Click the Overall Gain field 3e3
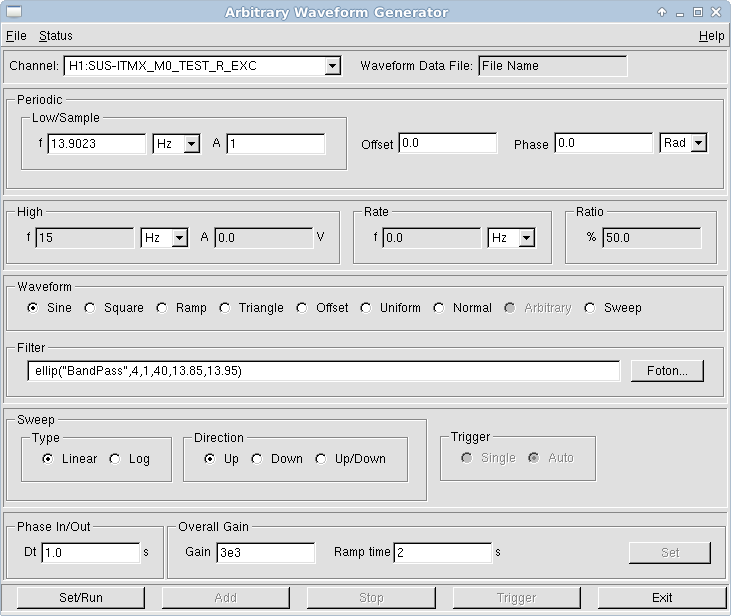 click(266, 553)
